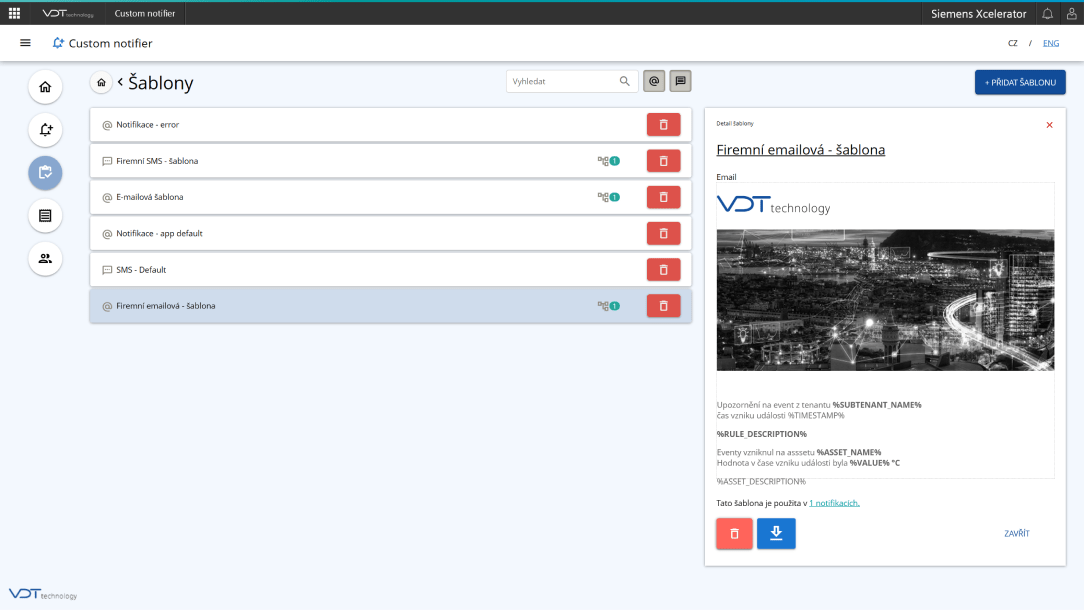Open the list view sidebar icon
The image size is (1084, 610).
[x=45, y=215]
